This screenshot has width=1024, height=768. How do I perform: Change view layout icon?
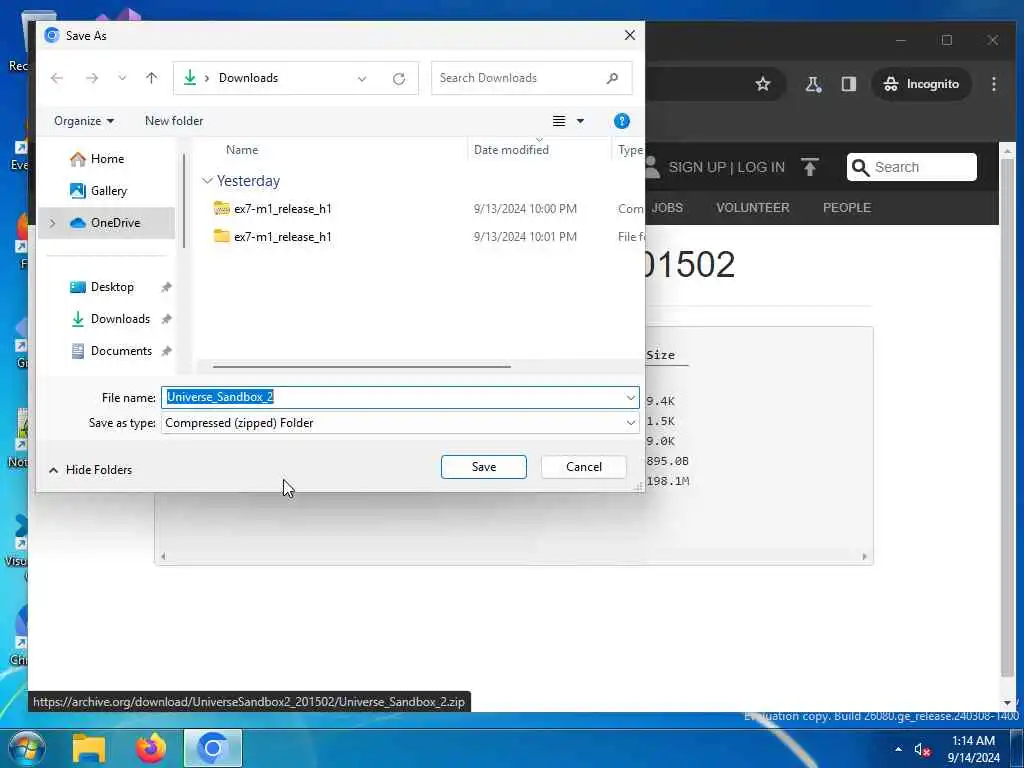point(559,121)
